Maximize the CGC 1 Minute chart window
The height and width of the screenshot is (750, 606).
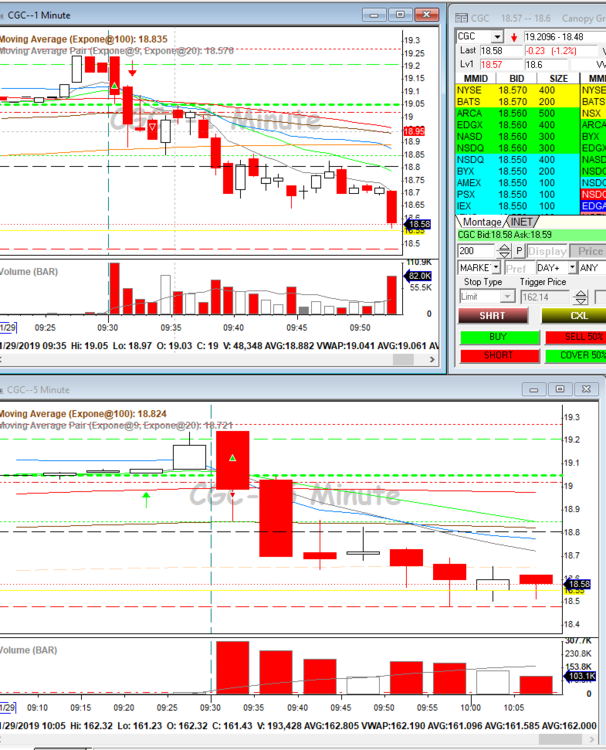coord(401,14)
